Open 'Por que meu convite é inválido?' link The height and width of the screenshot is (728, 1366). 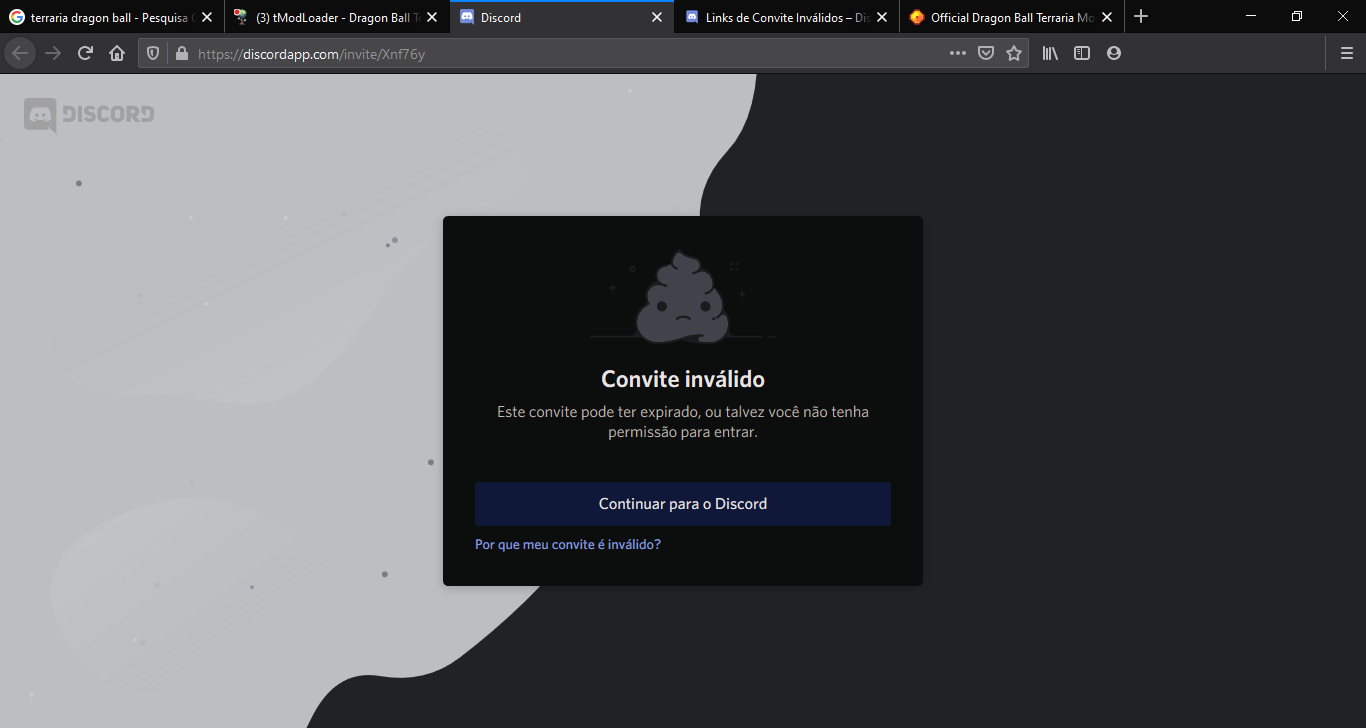(x=568, y=545)
